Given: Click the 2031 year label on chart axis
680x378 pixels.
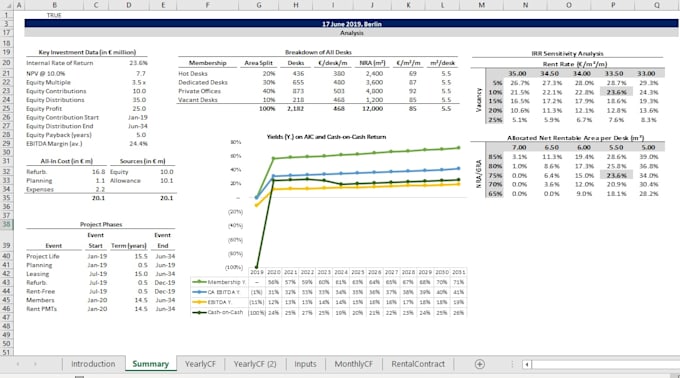Looking at the screenshot, I should (458, 272).
